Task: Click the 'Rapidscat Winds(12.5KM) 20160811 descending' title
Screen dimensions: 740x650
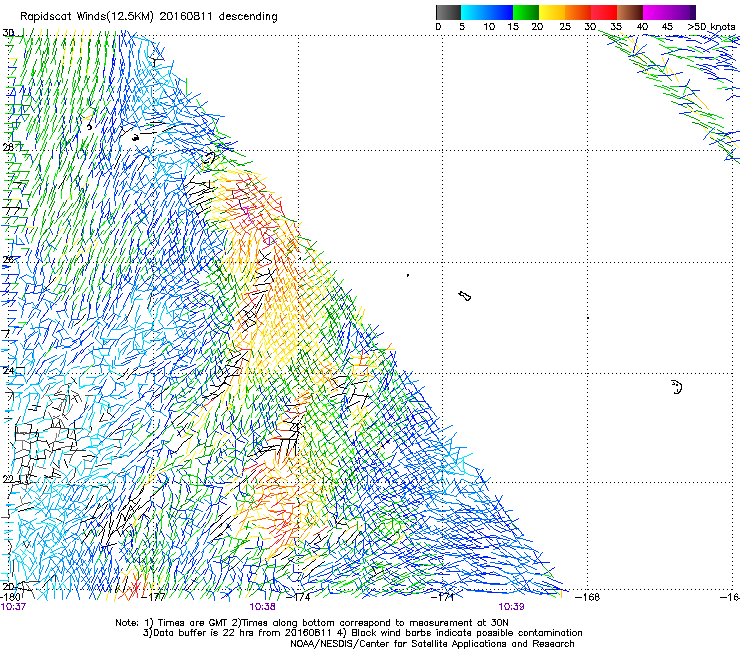Action: pos(149,17)
